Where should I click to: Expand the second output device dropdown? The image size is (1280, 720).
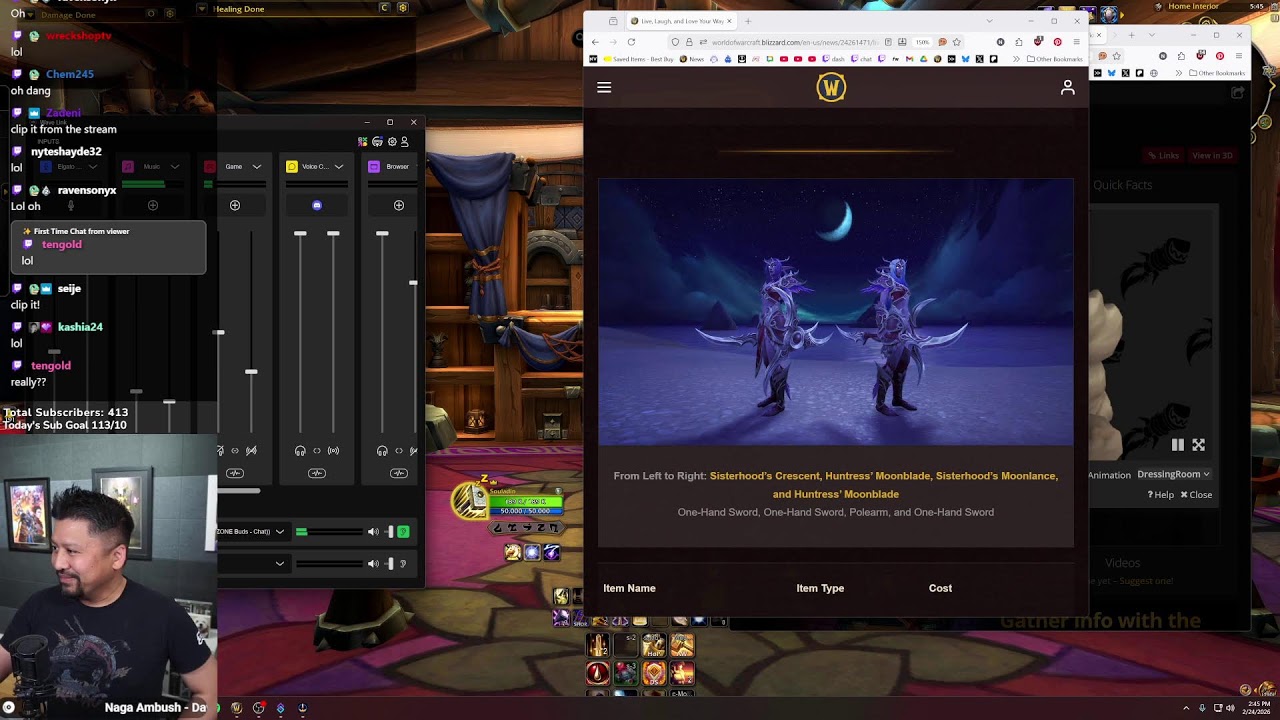(x=280, y=564)
